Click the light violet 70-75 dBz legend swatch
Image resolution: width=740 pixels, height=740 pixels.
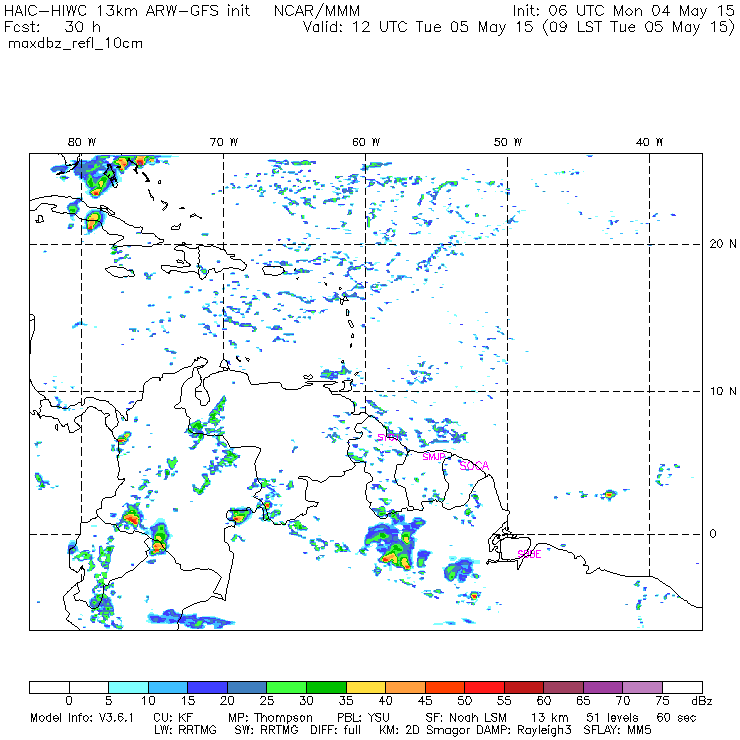click(x=643, y=687)
